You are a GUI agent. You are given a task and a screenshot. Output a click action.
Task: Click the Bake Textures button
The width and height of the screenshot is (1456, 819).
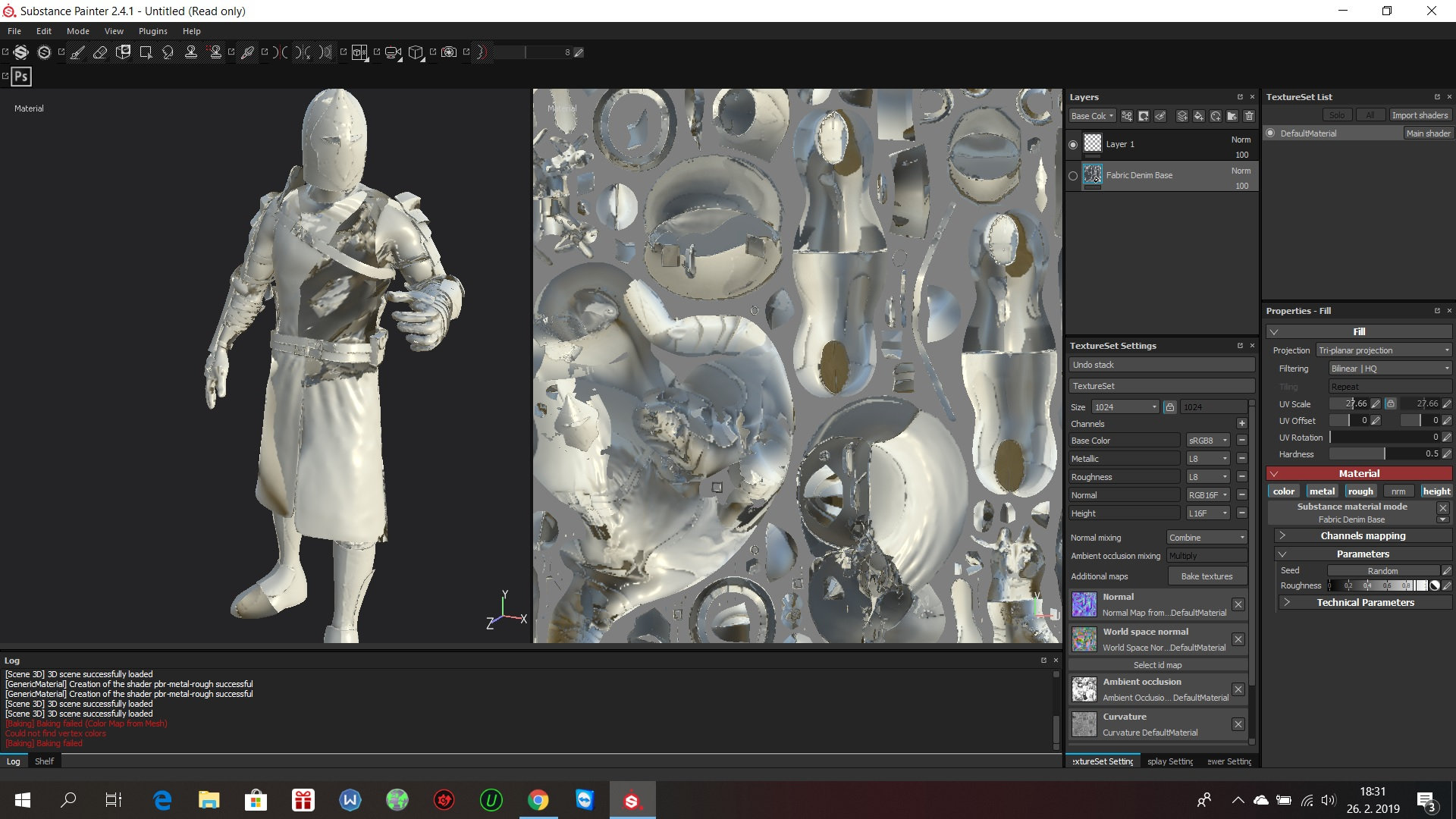click(x=1207, y=576)
